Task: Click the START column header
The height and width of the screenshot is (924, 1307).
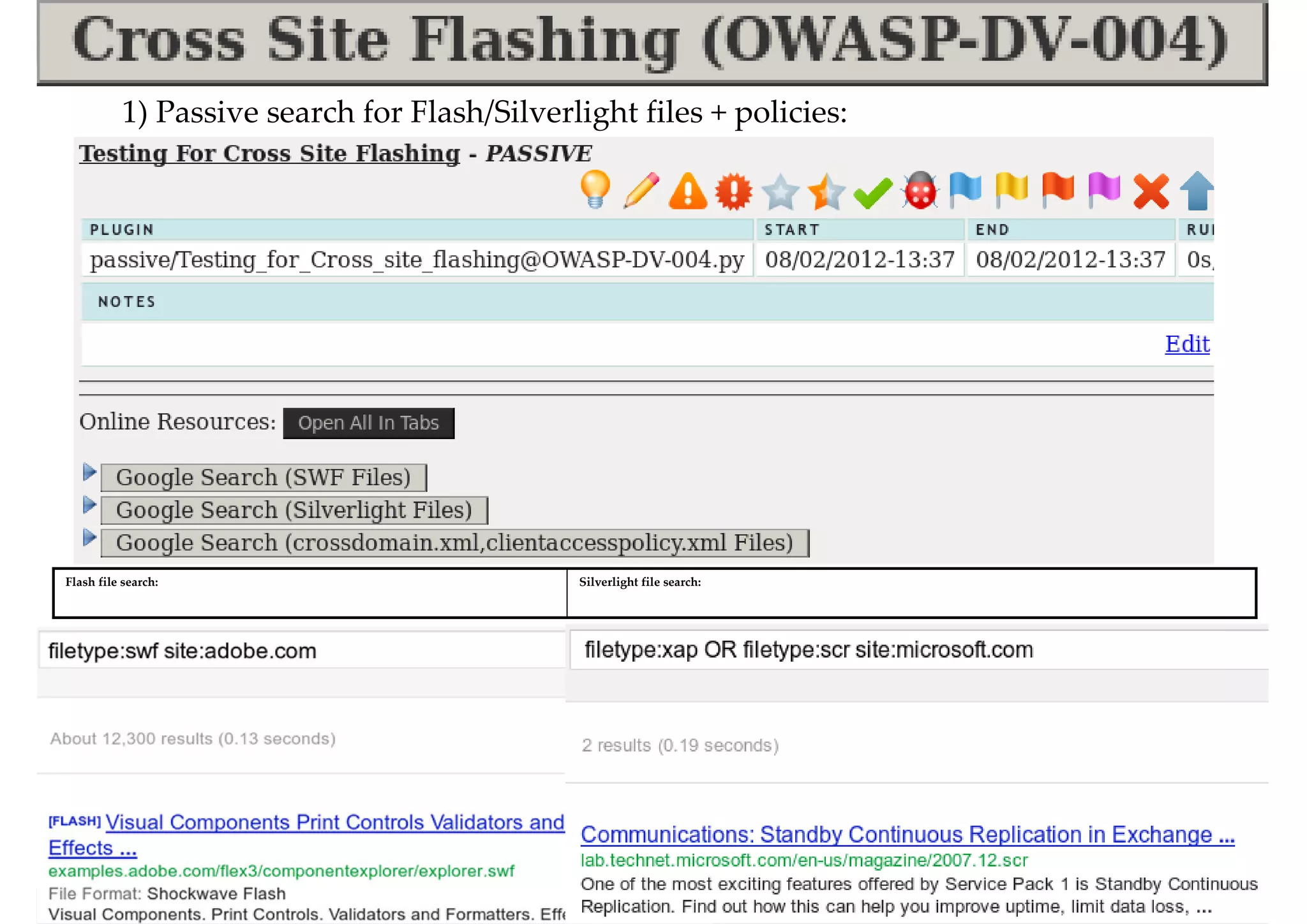Action: click(x=860, y=230)
